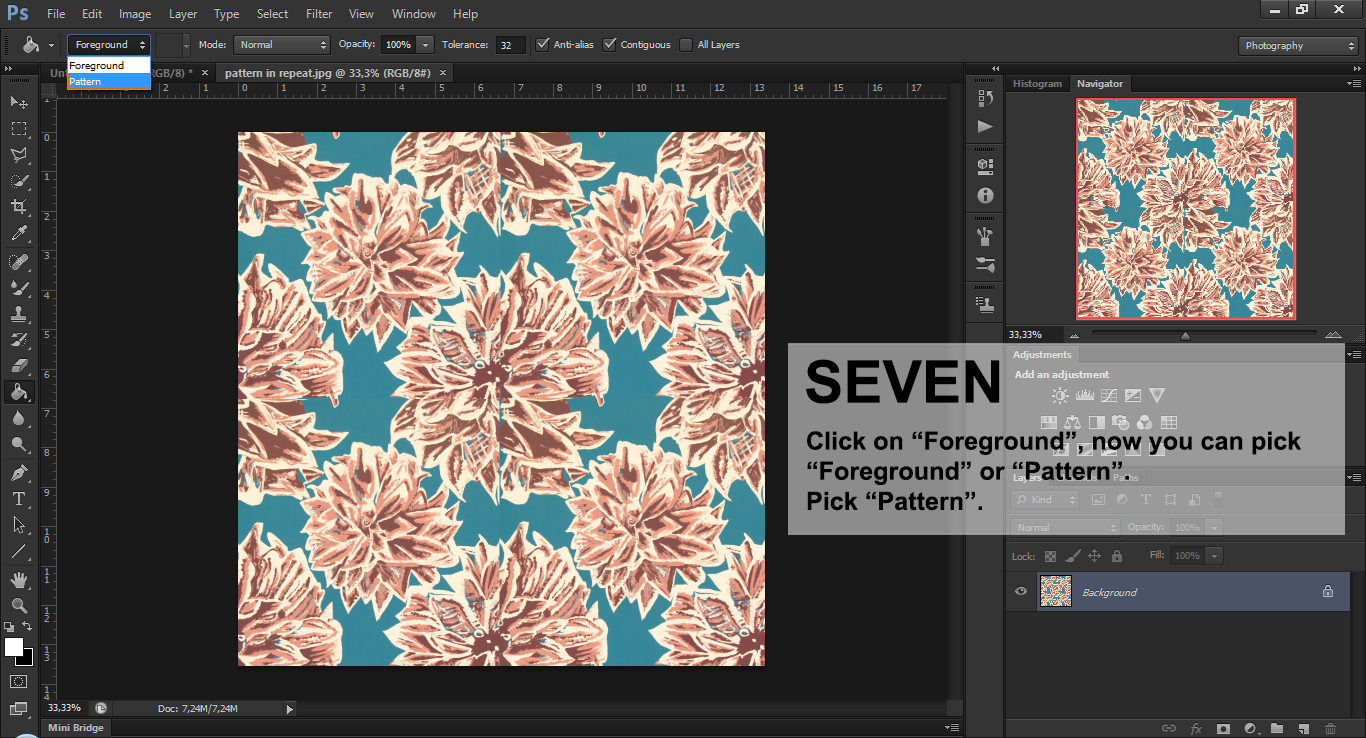
Task: Switch to the Histogram tab
Action: click(x=1037, y=84)
